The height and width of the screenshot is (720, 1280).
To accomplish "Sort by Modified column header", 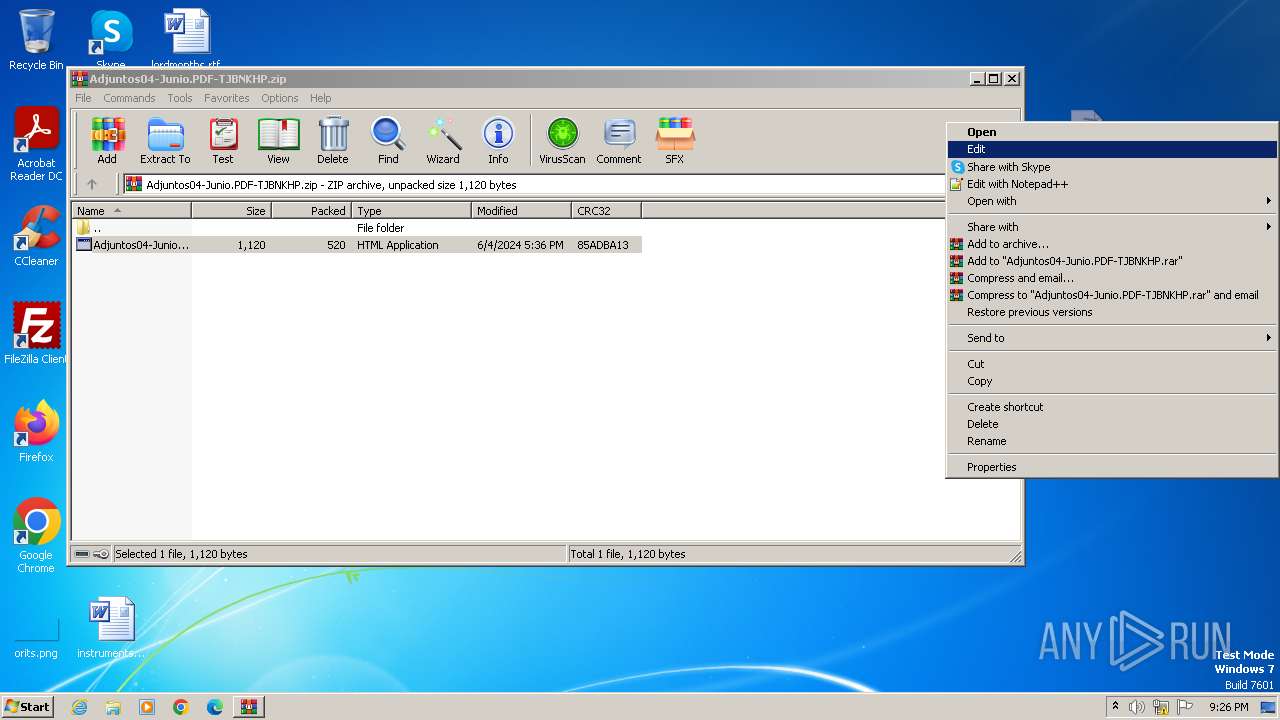I will point(521,211).
